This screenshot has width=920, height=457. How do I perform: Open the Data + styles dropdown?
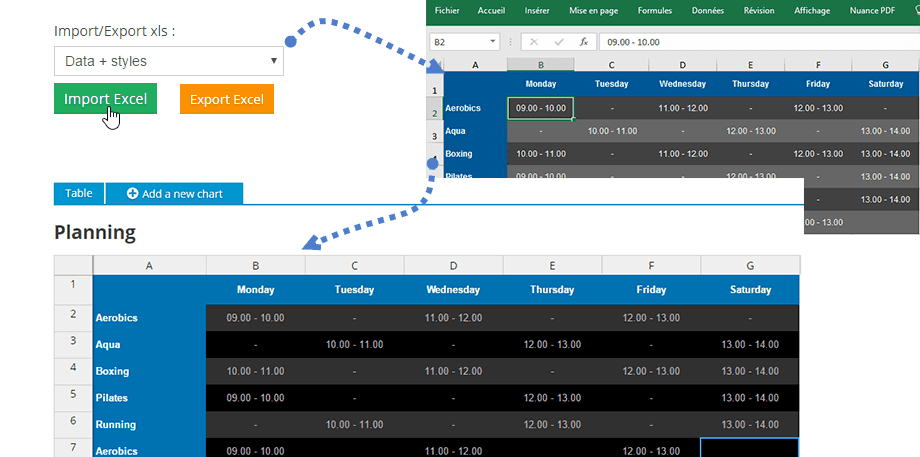click(x=169, y=61)
